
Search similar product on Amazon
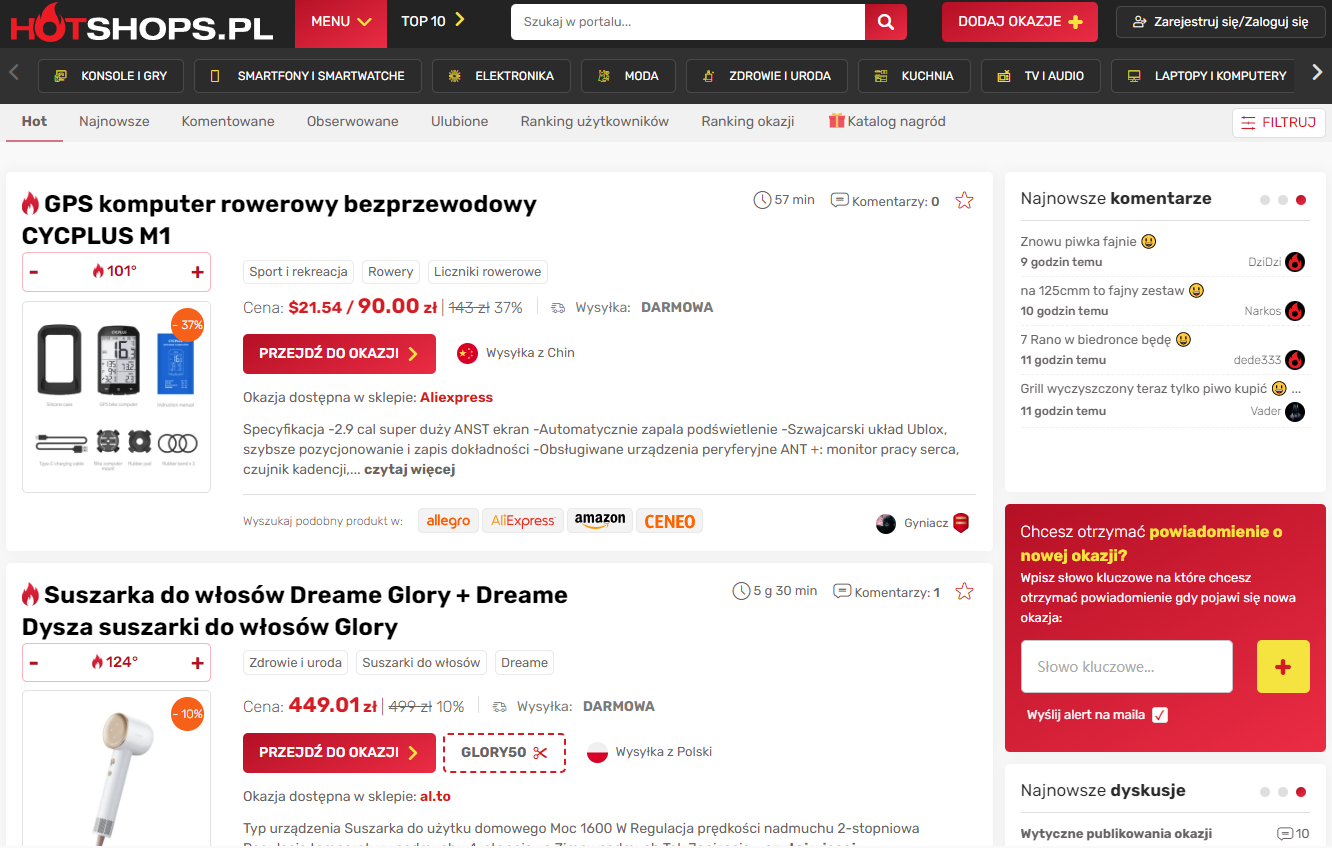[600, 521]
